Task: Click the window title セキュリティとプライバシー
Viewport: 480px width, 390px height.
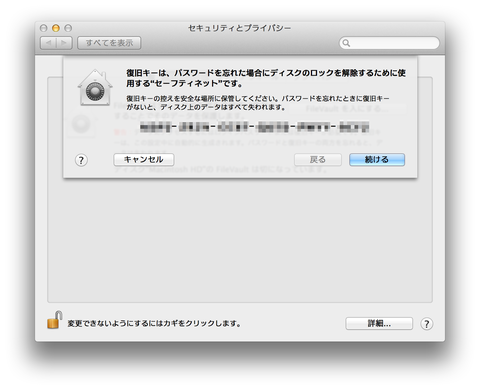Action: pos(240,28)
